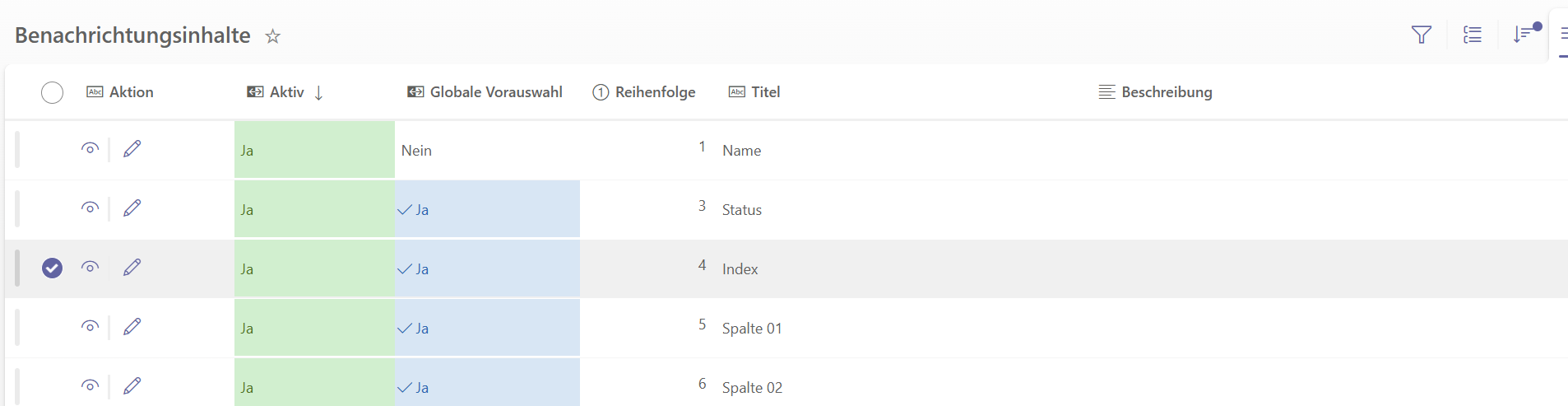The width and height of the screenshot is (1568, 406).
Task: Open the grouping list icon
Action: tap(1473, 35)
